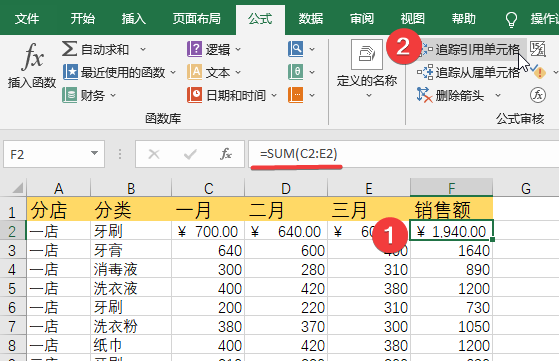Switch to the 开始 tab
Screen dimensions: 559x361
82,19
